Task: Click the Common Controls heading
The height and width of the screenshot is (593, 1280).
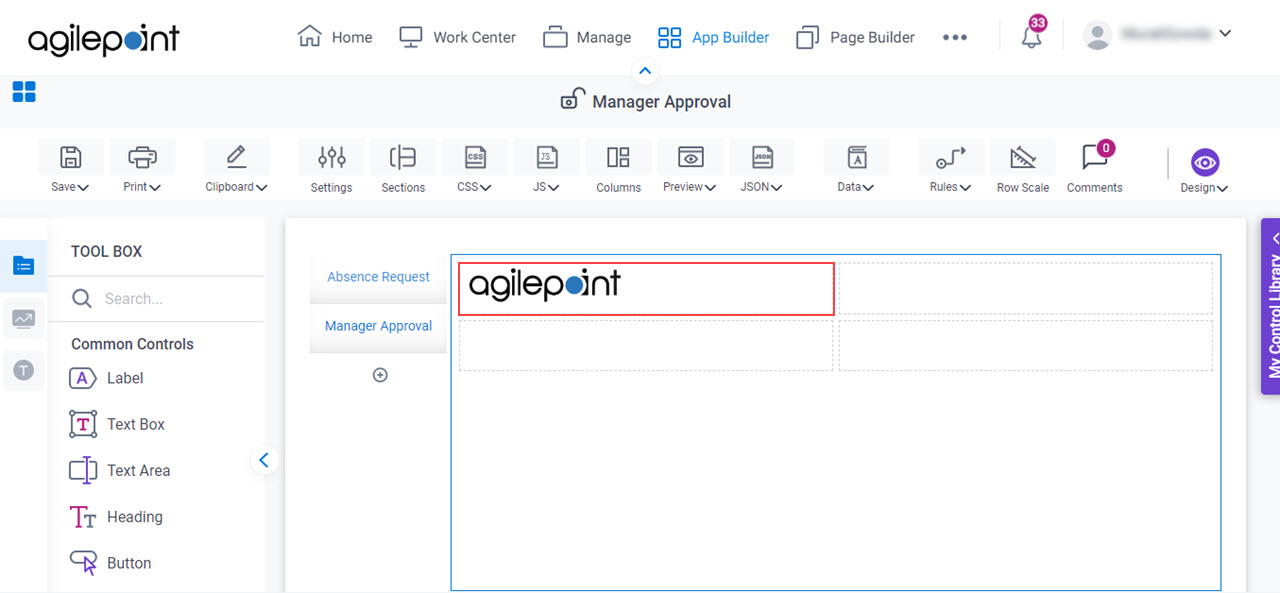Action: tap(132, 344)
